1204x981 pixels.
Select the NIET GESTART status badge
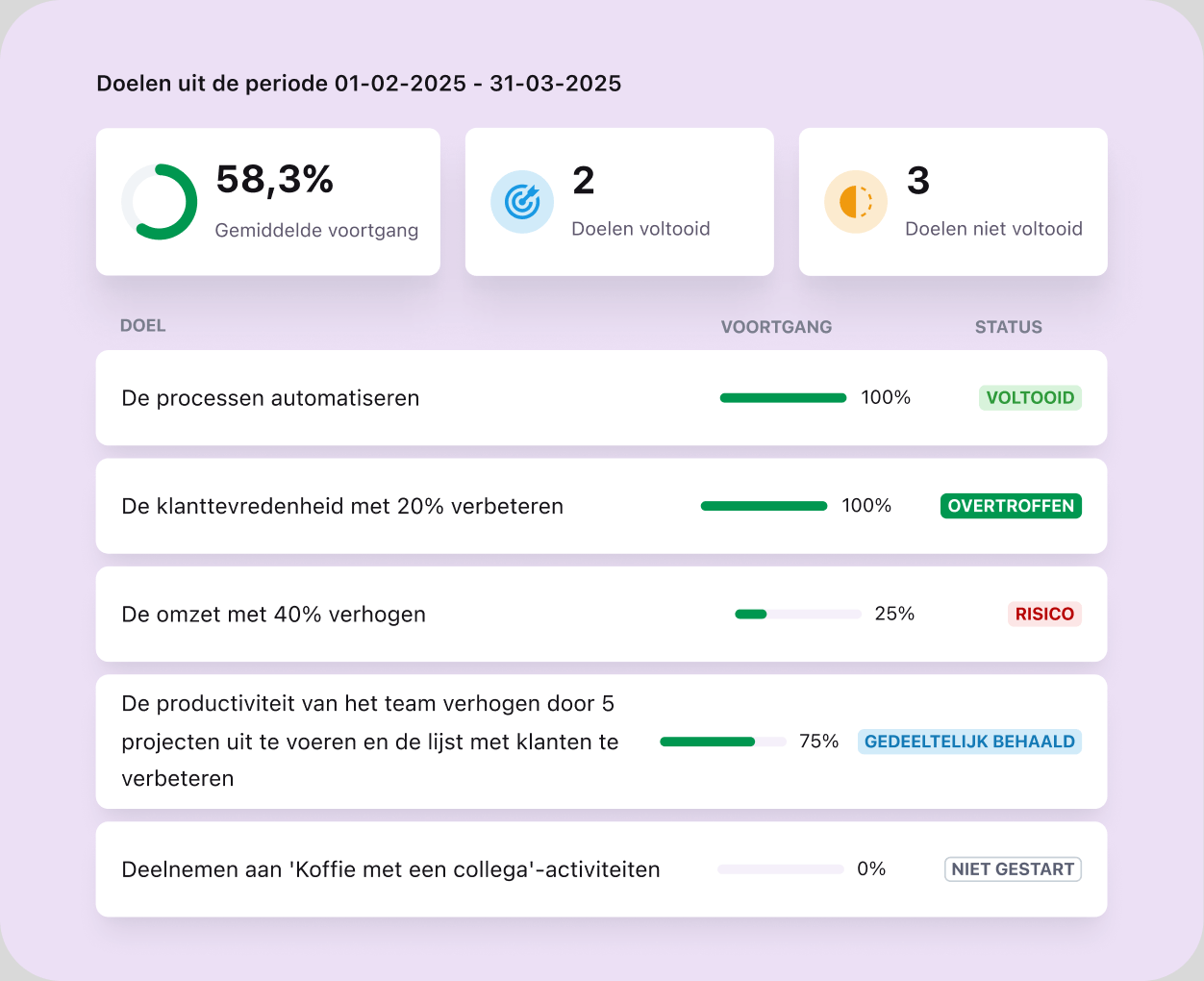pos(1013,868)
